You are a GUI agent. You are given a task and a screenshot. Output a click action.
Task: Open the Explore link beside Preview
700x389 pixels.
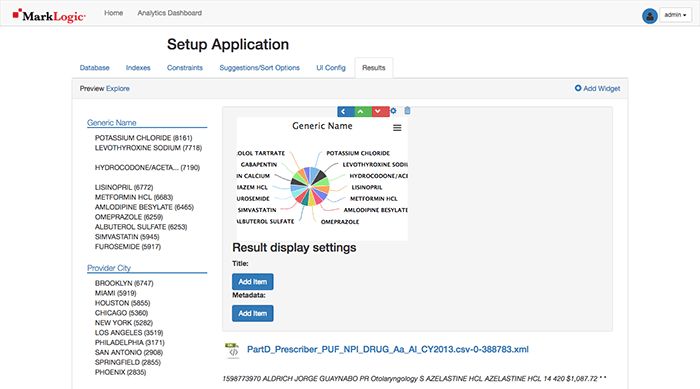click(x=118, y=88)
